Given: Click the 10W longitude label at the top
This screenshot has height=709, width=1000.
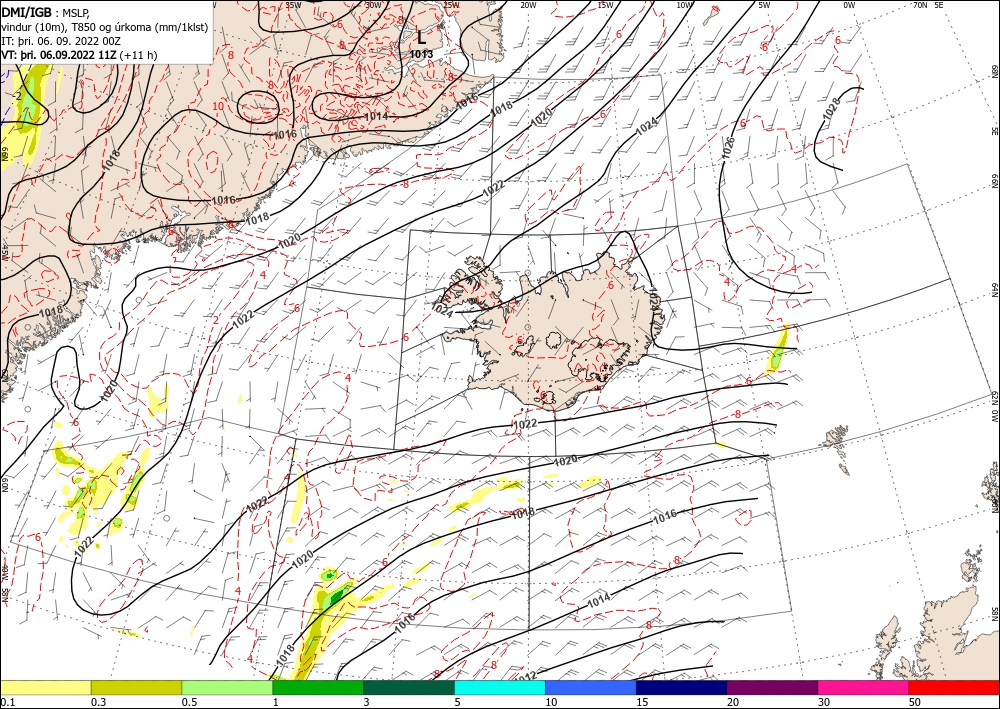Looking at the screenshot, I should [x=684, y=4].
